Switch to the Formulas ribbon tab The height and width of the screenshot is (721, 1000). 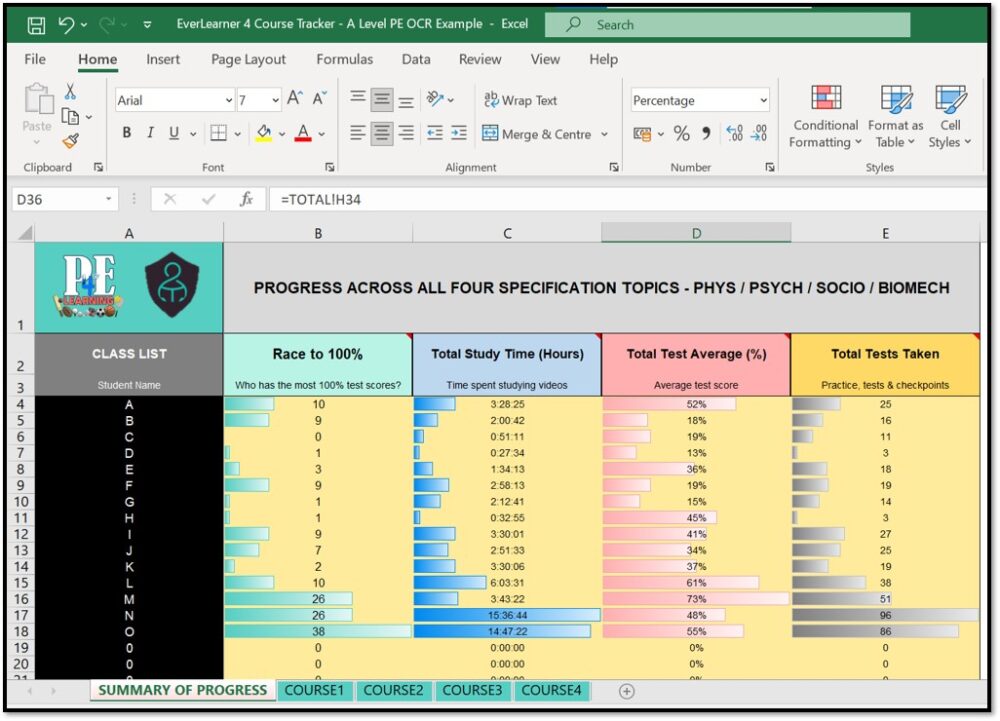[344, 60]
